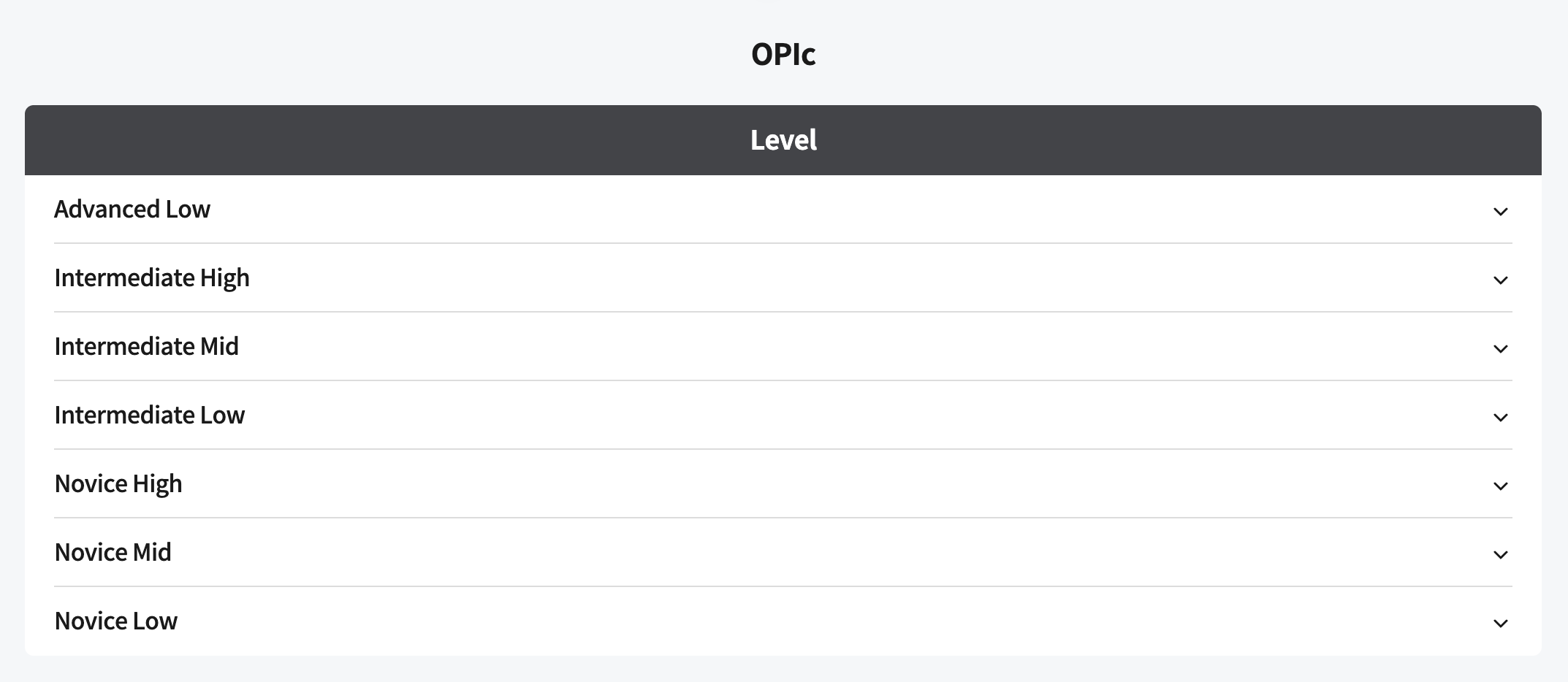Click the down arrow for Novice Low
This screenshot has width=1568, height=682.
point(1500,624)
